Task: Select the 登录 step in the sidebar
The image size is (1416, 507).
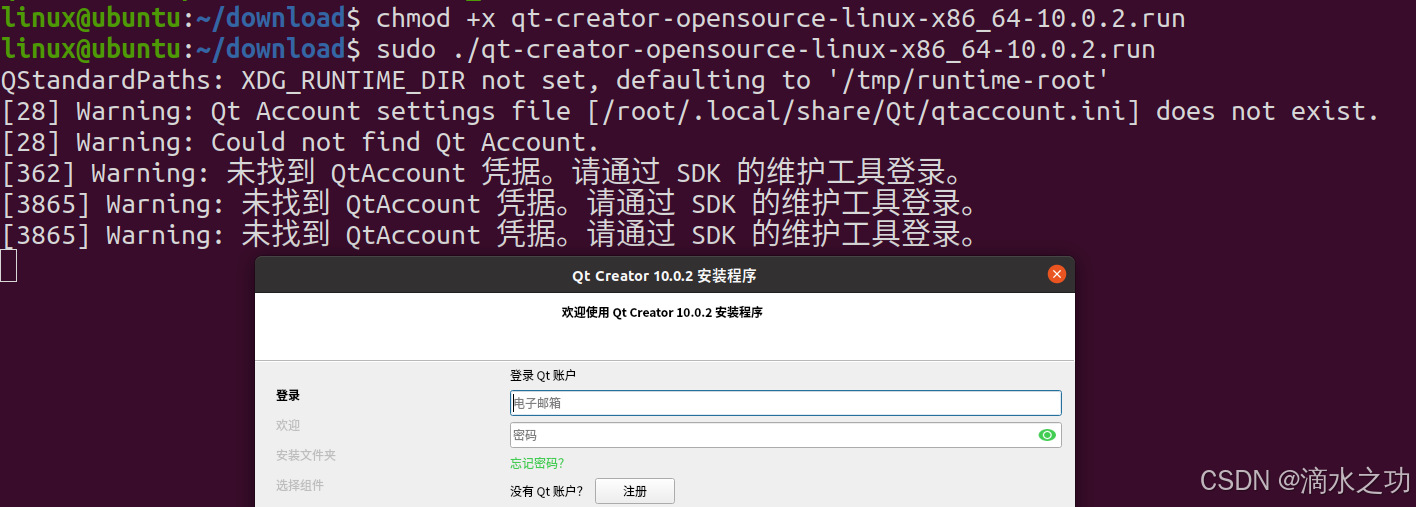Action: click(288, 396)
